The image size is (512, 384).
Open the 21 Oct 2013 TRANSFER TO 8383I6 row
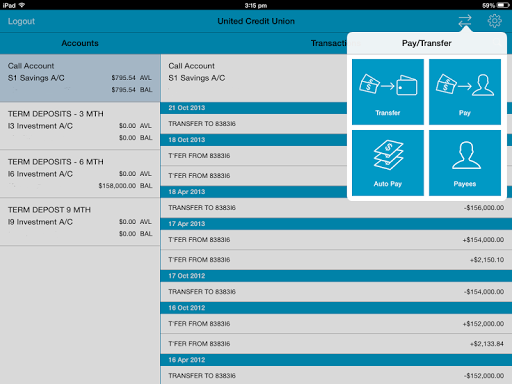(254, 124)
